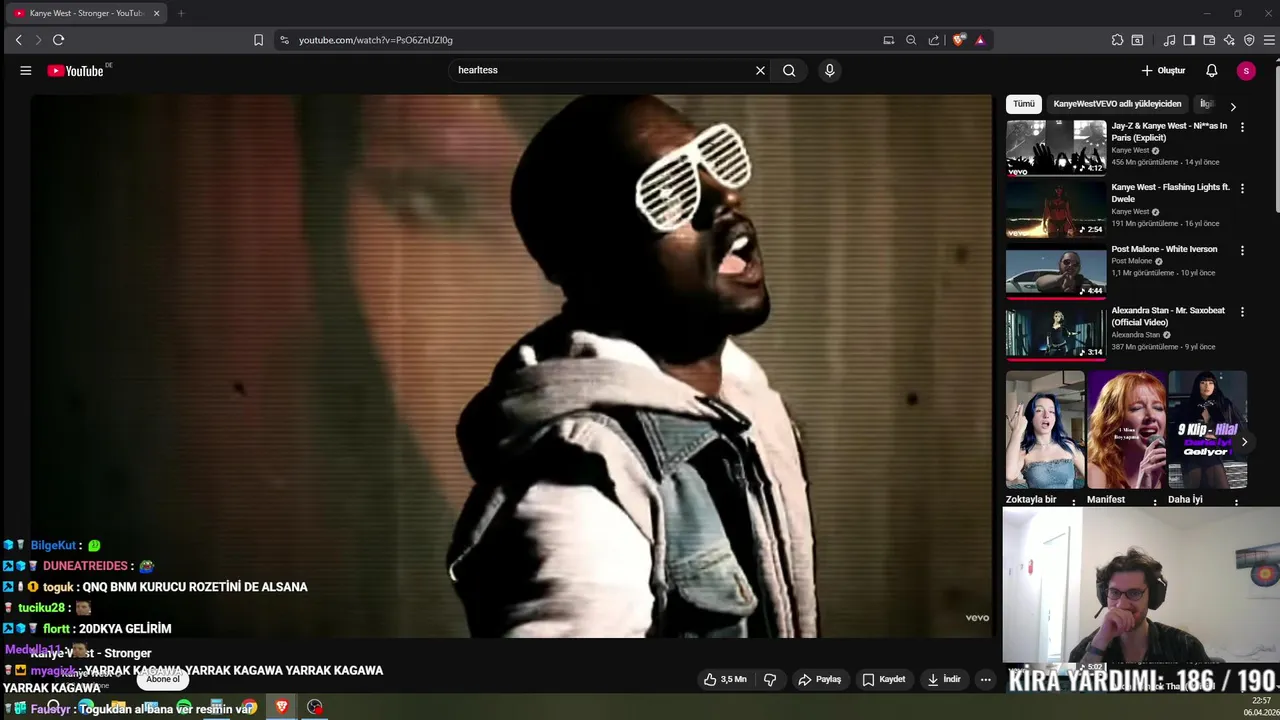This screenshot has width=1280, height=720.
Task: Start voice search with the microphone
Action: click(x=829, y=71)
